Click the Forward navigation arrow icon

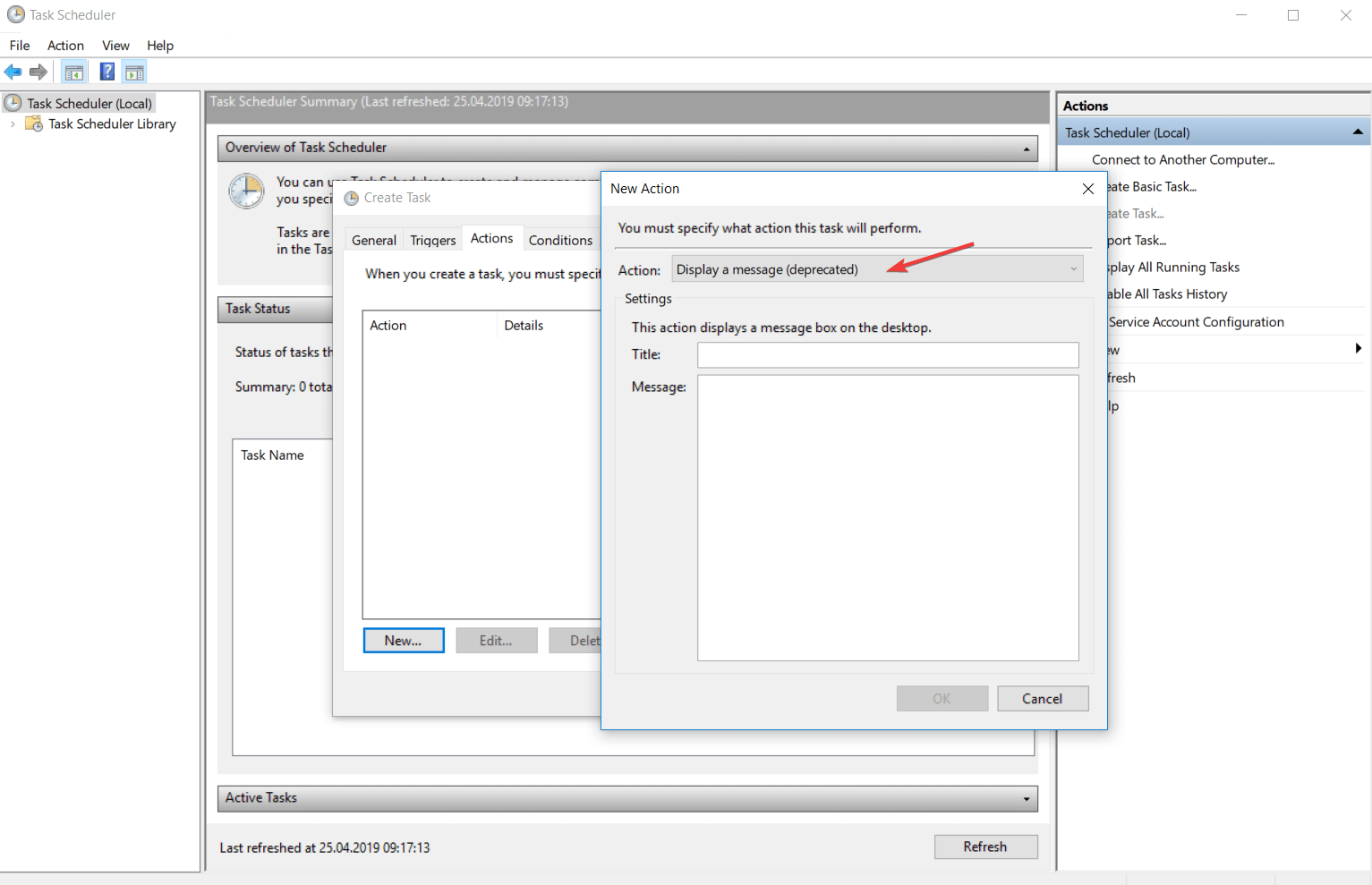38,72
